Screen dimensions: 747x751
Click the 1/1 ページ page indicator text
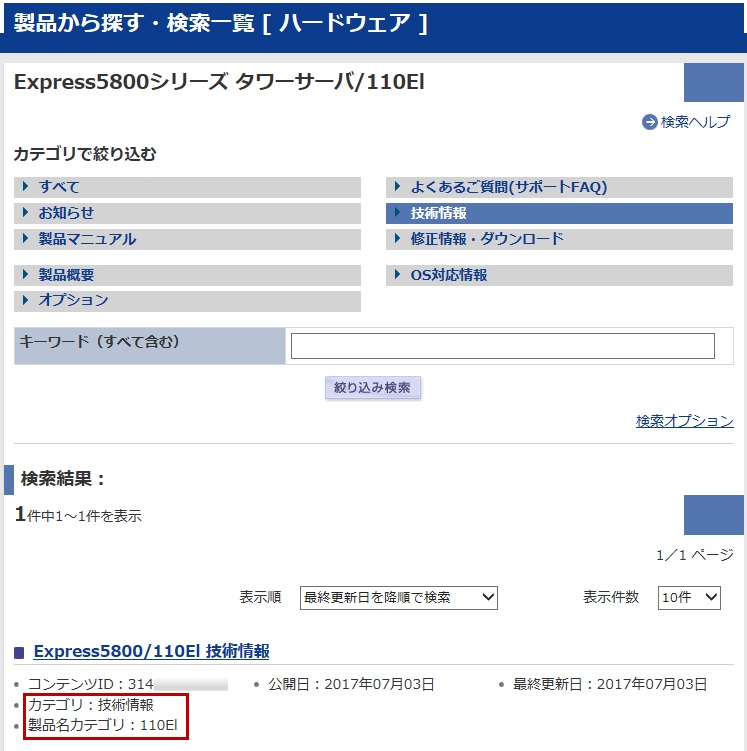click(x=694, y=555)
